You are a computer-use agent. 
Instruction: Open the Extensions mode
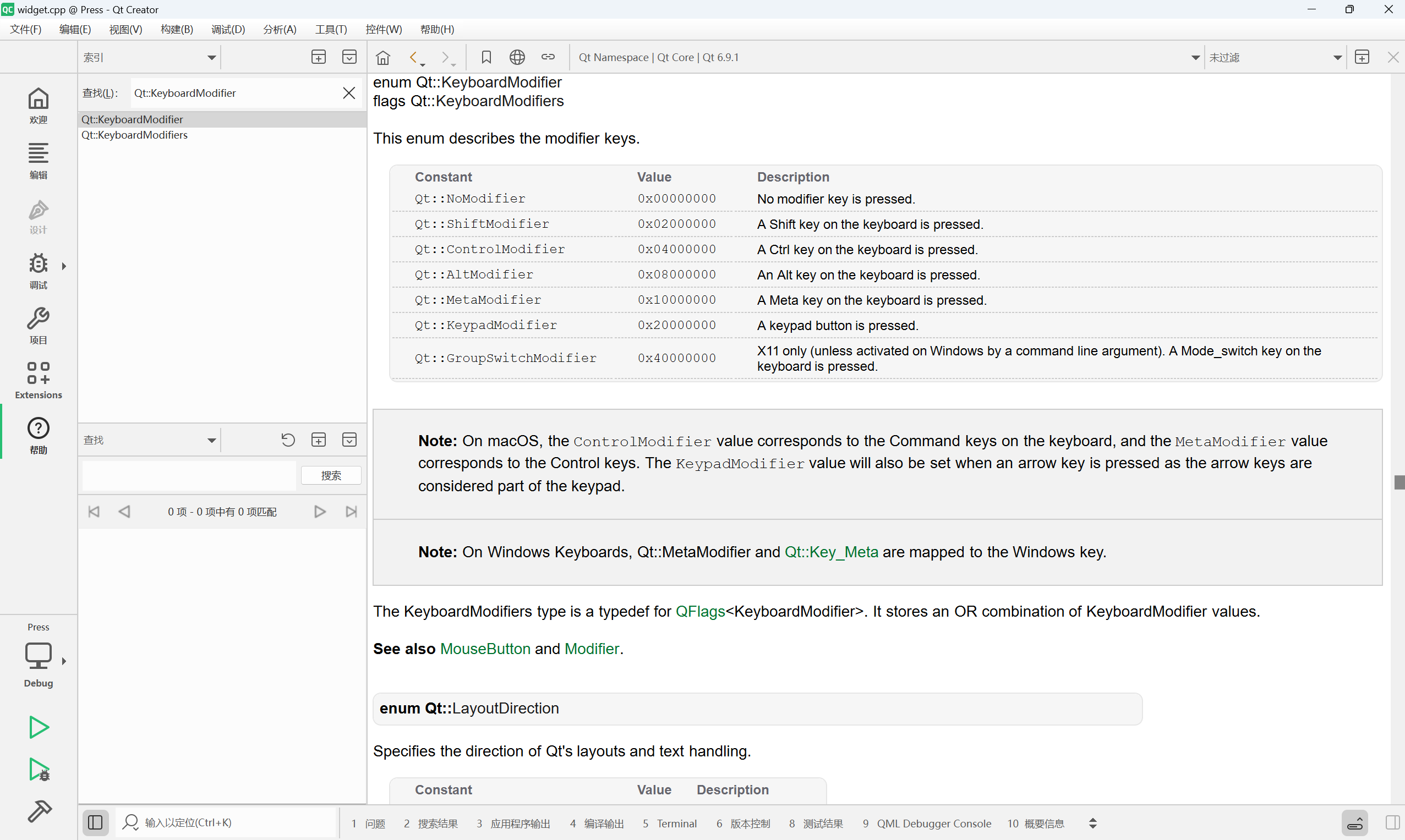(38, 380)
